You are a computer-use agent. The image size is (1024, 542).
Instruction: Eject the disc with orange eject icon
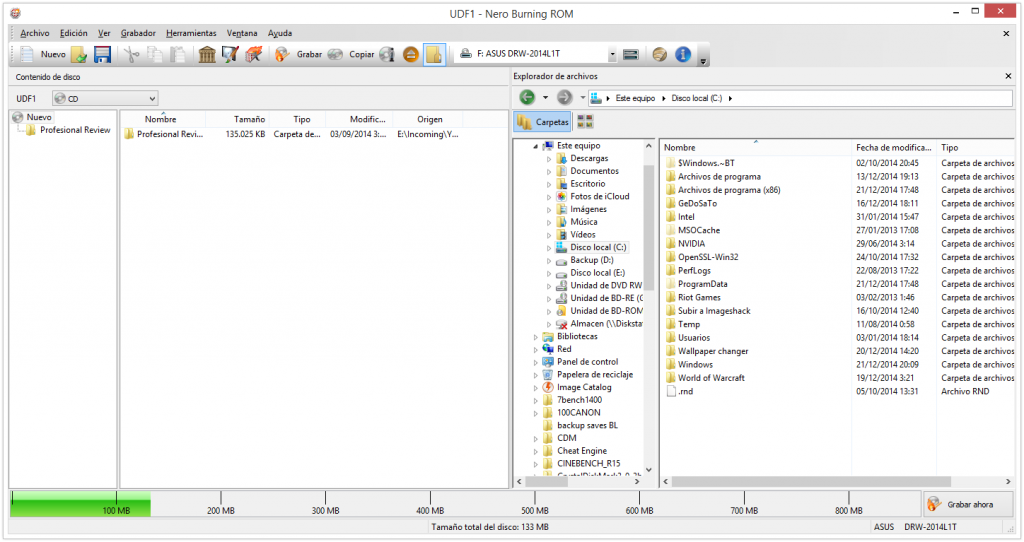410,54
